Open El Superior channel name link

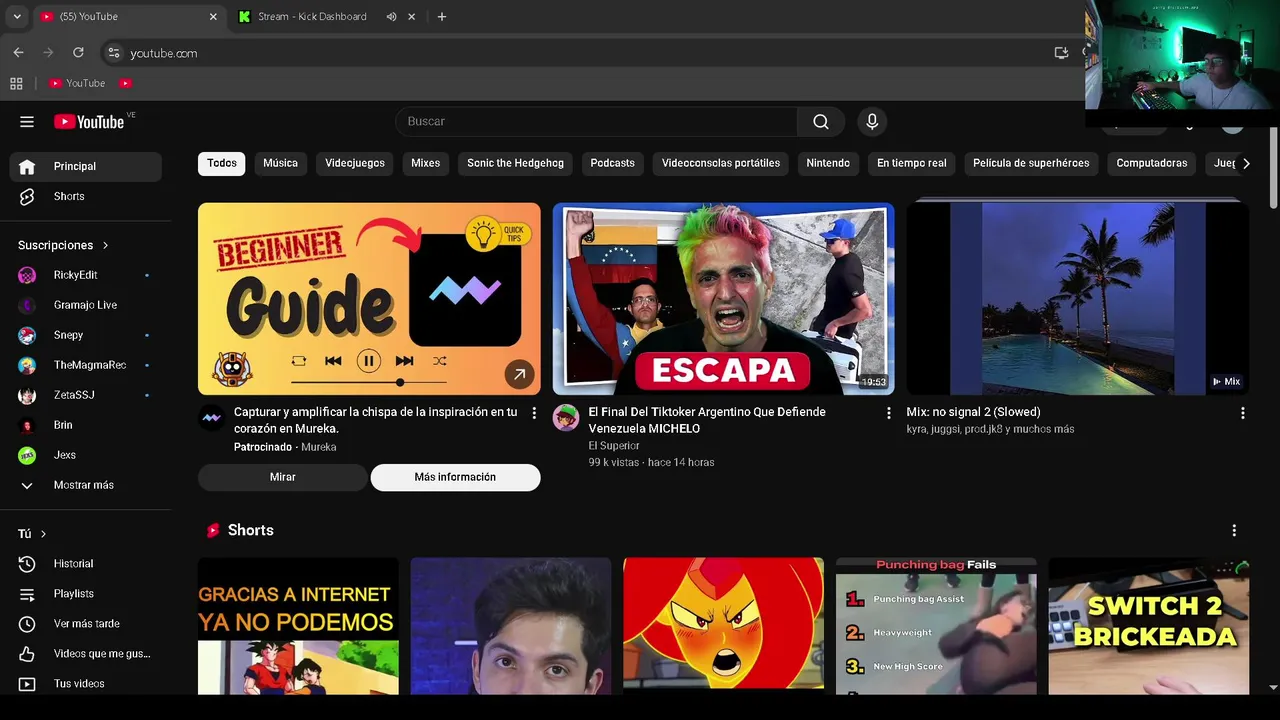[x=614, y=446]
